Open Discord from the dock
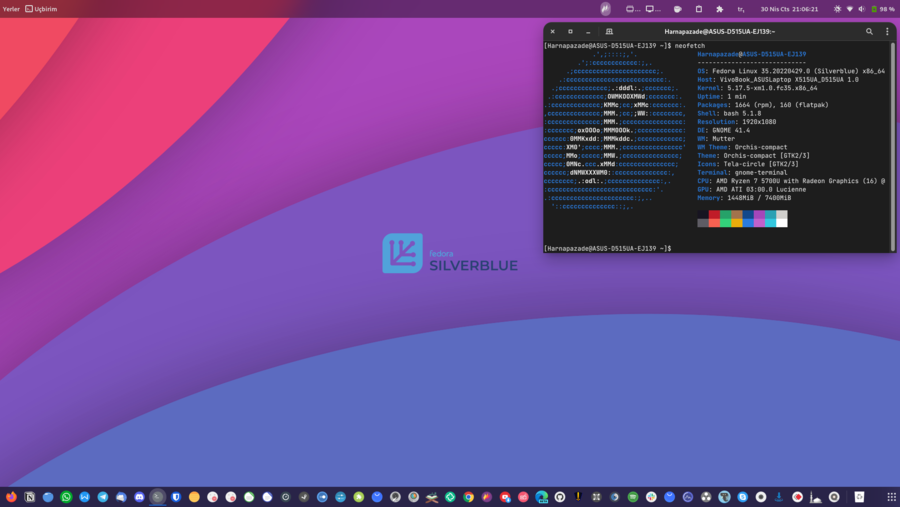The height and width of the screenshot is (507, 900). point(139,497)
